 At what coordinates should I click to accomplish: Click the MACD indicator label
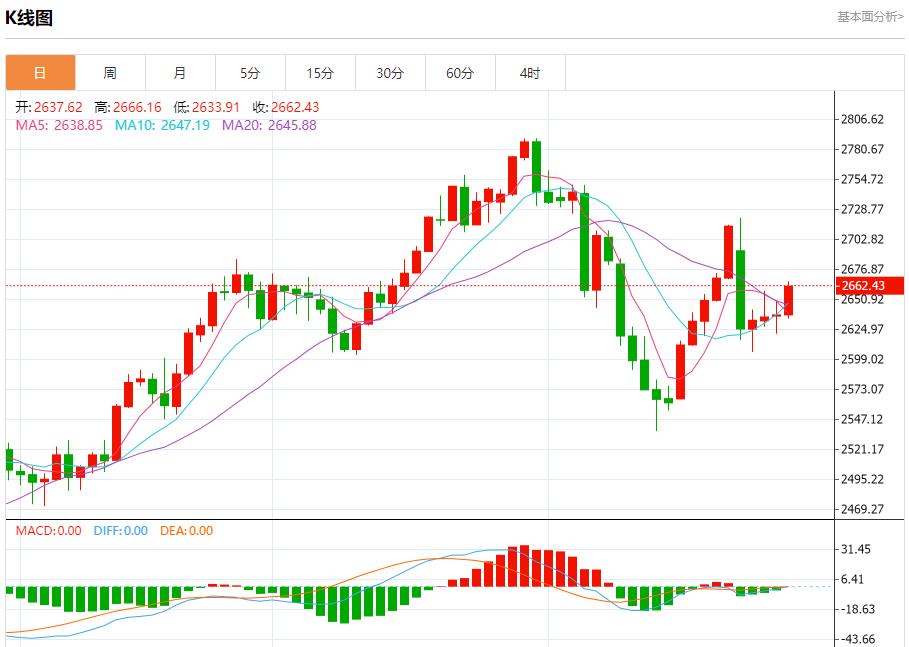tap(48, 531)
